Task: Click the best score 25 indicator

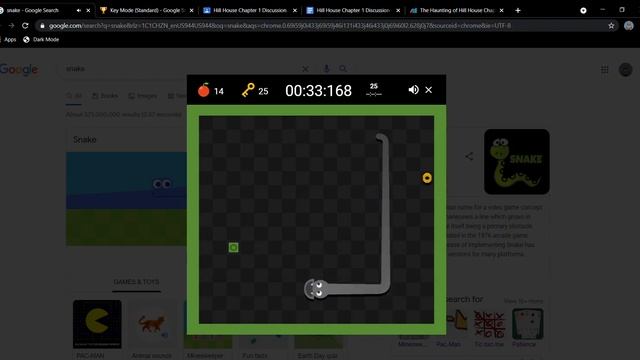Action: point(373,89)
